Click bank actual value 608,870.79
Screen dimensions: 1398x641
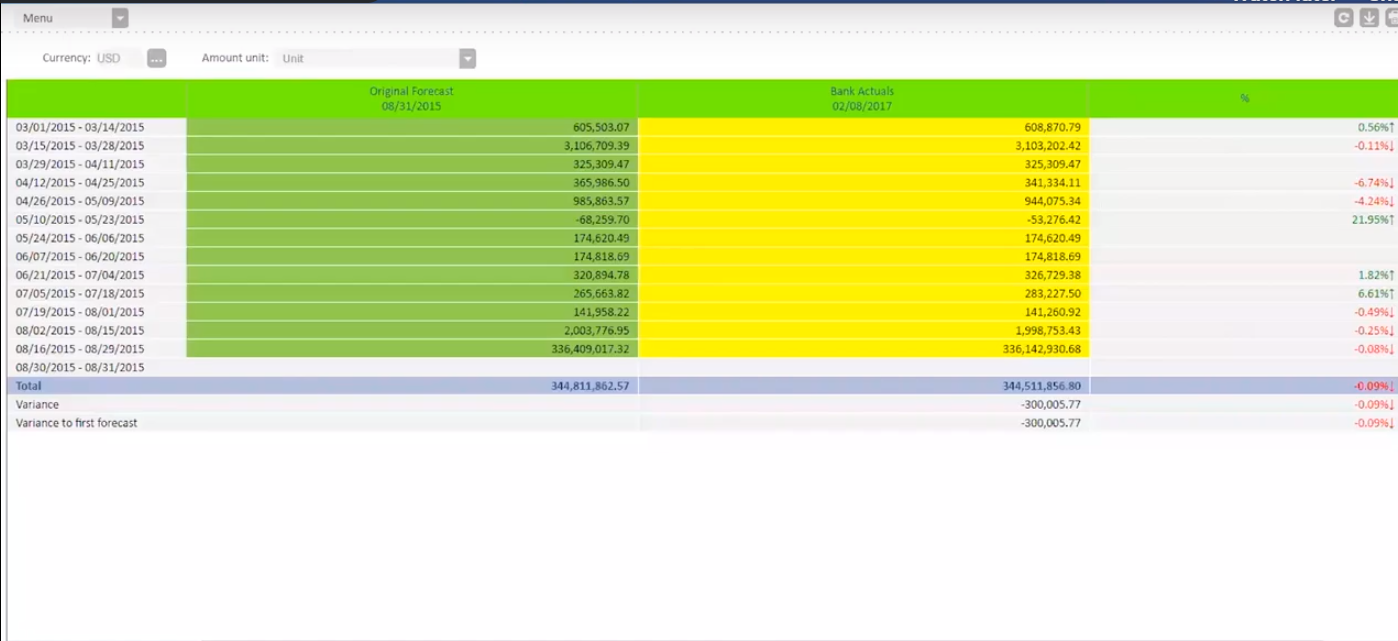coord(1052,127)
